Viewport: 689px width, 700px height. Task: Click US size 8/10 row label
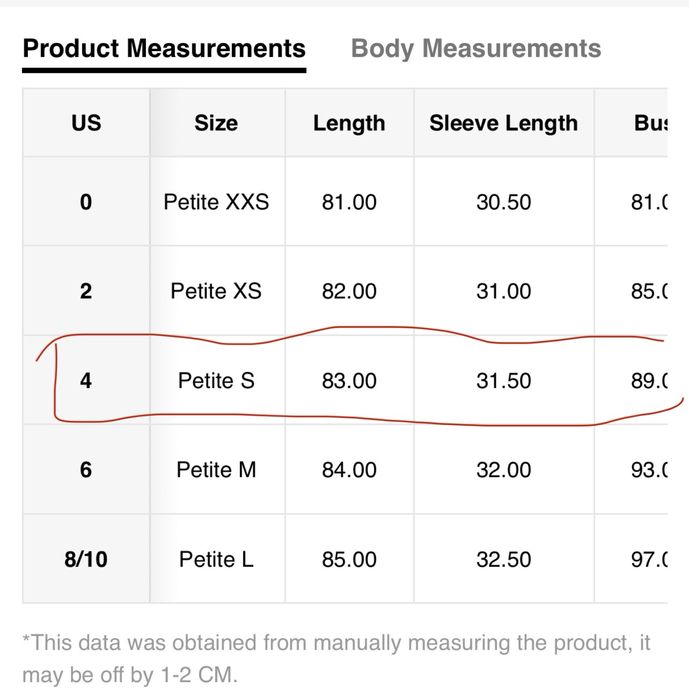[x=86, y=559]
